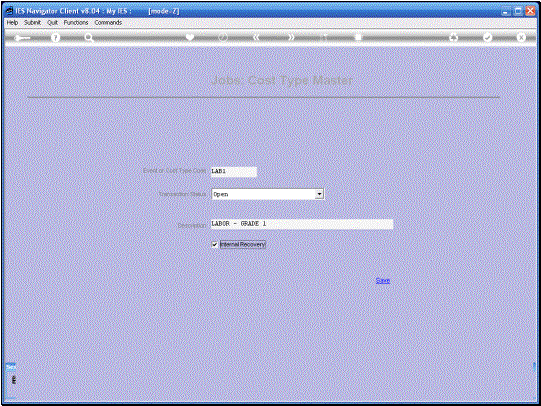This screenshot has width=541, height=406.
Task: Click the round X cancel icon in toolbar
Action: click(x=521, y=37)
